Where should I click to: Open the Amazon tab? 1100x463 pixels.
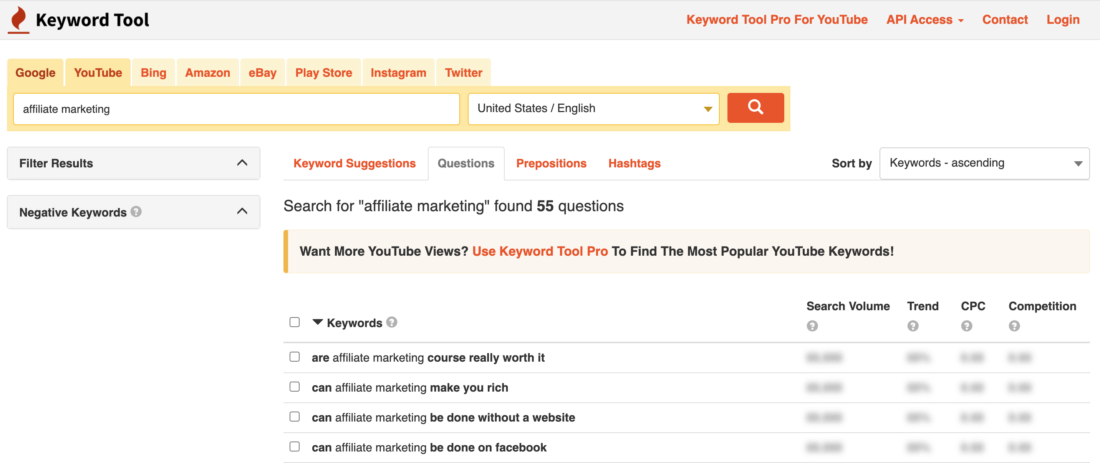coord(208,73)
